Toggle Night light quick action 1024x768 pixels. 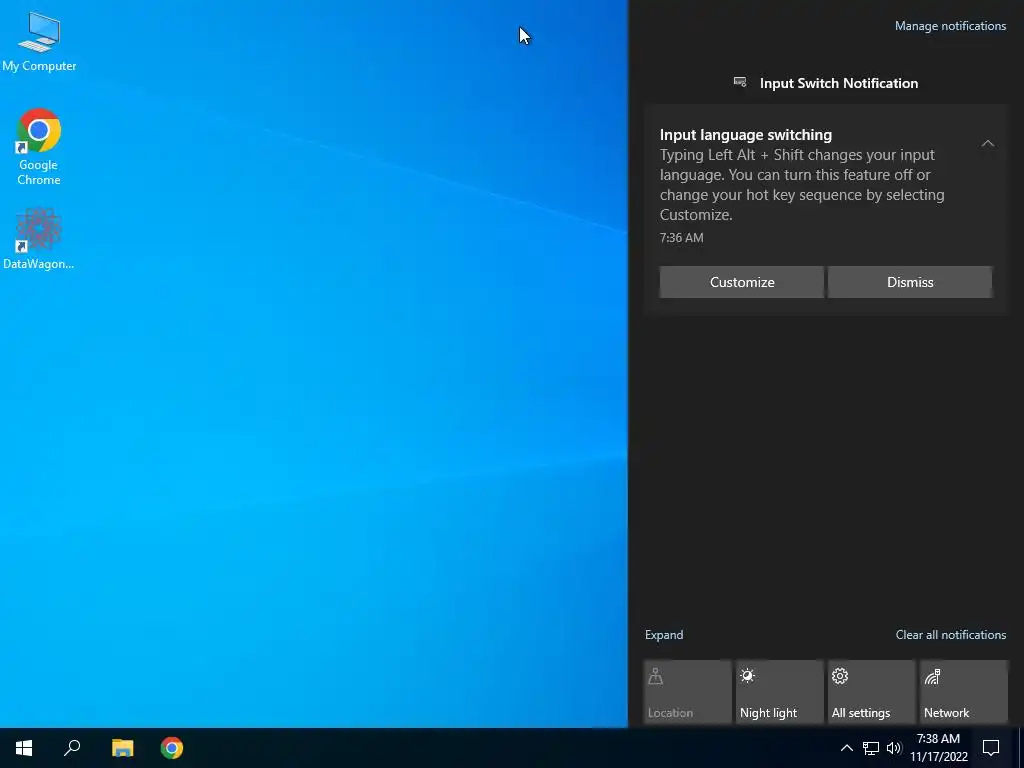coord(780,692)
